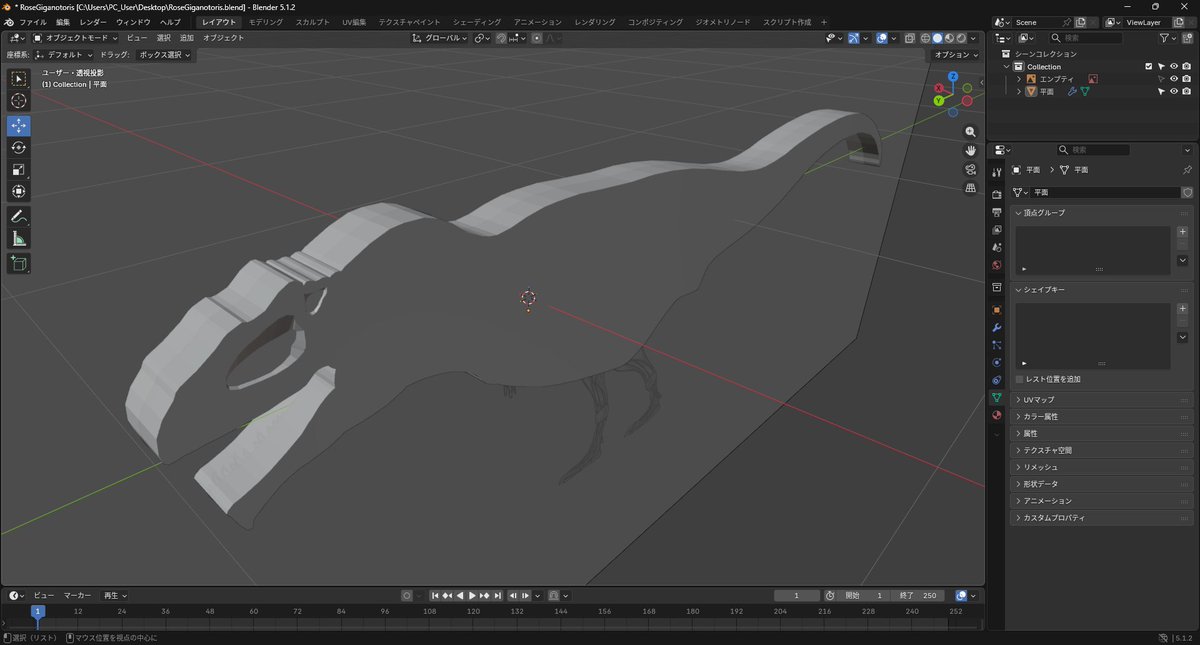Hide the 平面 object in the outliner
Screen dimensions: 1200x645
(1174, 91)
